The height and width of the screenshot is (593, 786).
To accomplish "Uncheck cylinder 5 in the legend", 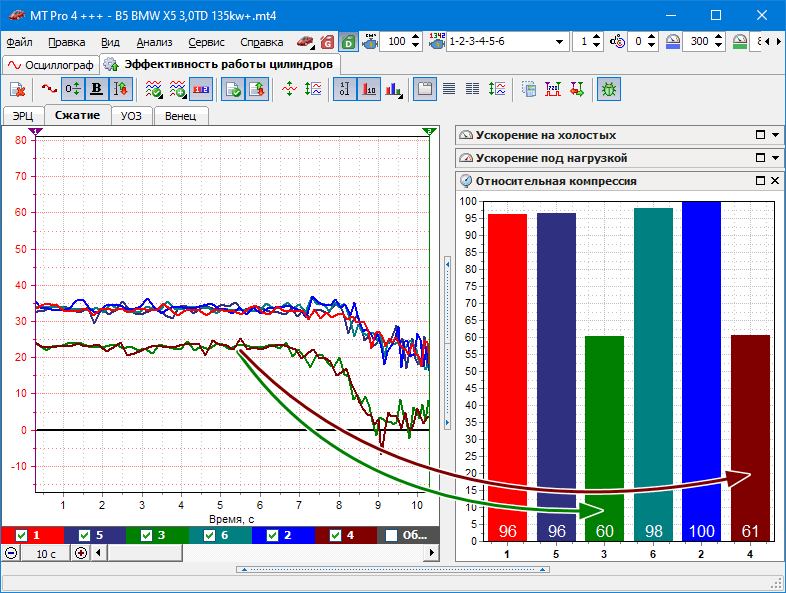I will point(84,535).
